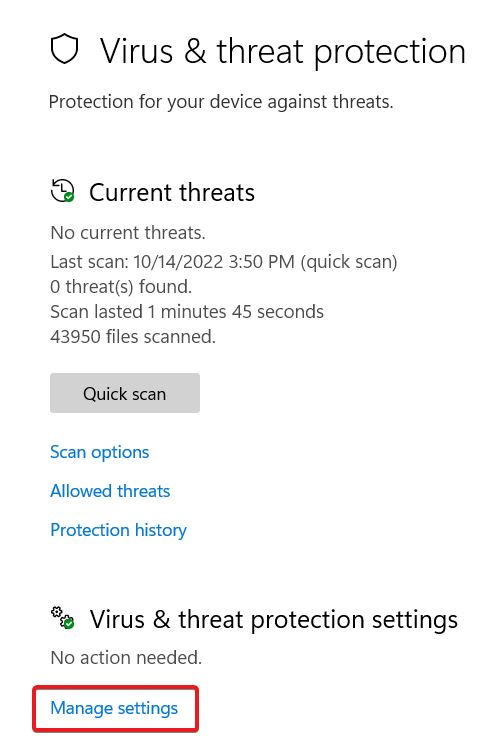Viewport: 500px width, 754px height.
Task: Click the 'No current threats.' status text
Action: [x=128, y=233]
